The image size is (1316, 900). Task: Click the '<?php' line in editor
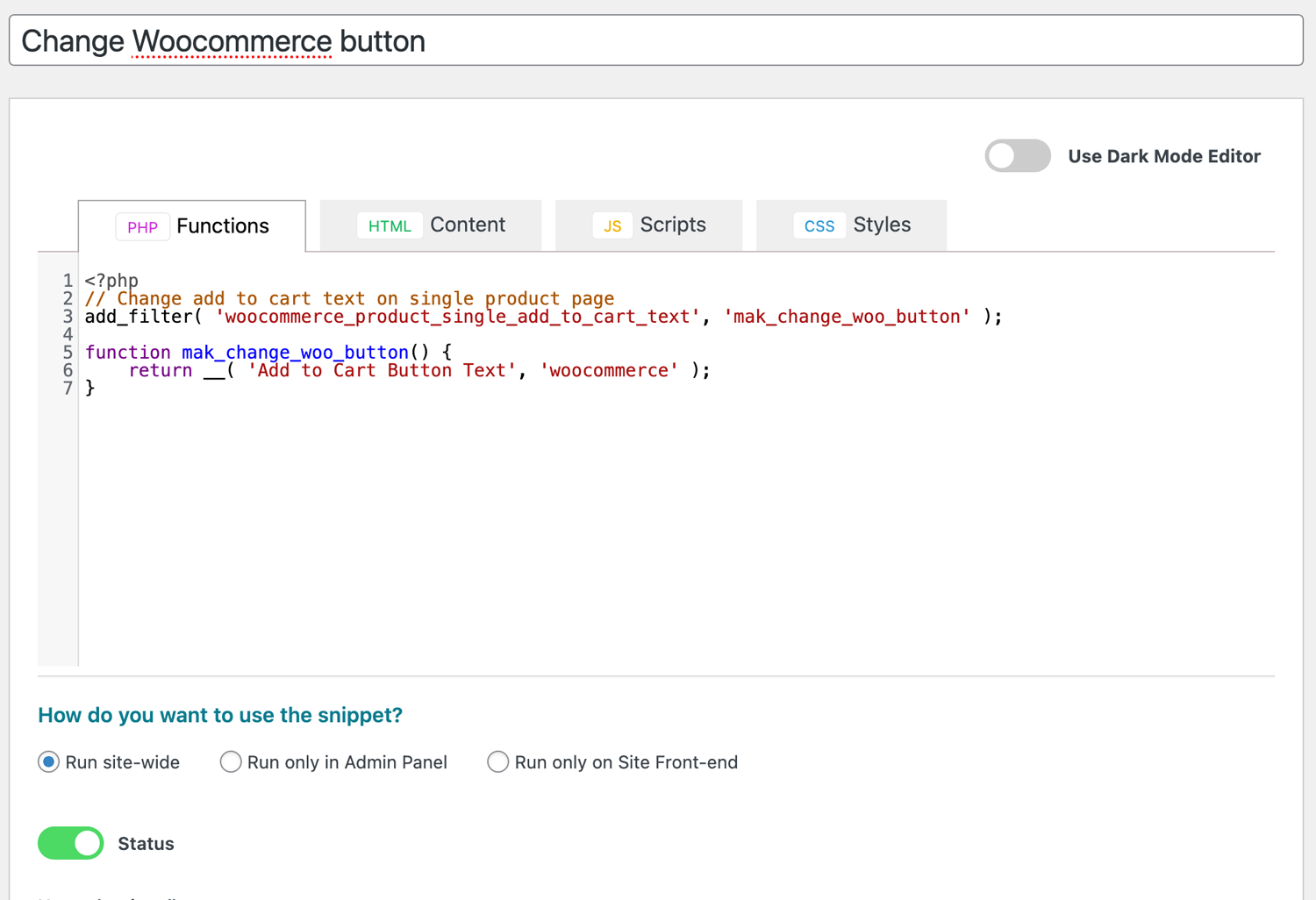(111, 281)
